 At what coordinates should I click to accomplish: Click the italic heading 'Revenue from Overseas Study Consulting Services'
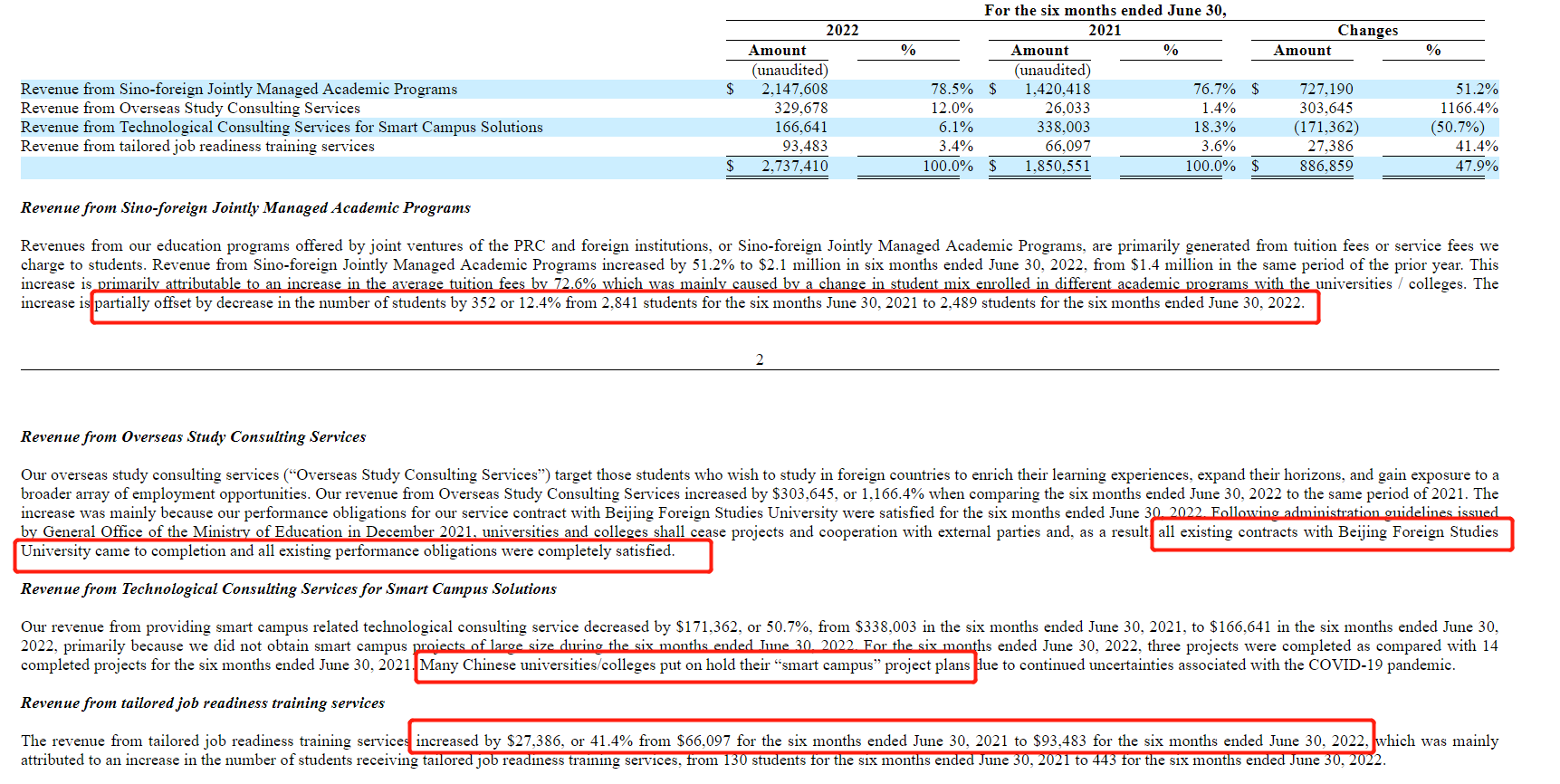click(x=194, y=436)
